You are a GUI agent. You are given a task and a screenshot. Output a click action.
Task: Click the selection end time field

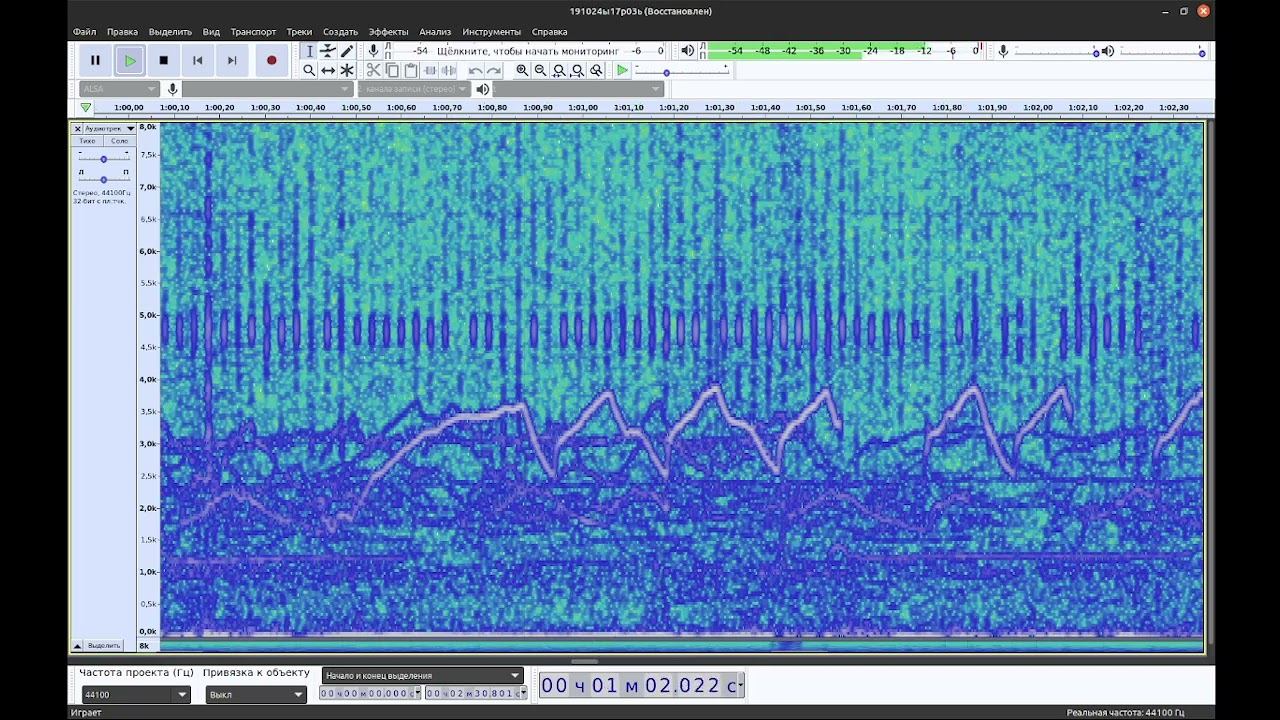pos(476,693)
